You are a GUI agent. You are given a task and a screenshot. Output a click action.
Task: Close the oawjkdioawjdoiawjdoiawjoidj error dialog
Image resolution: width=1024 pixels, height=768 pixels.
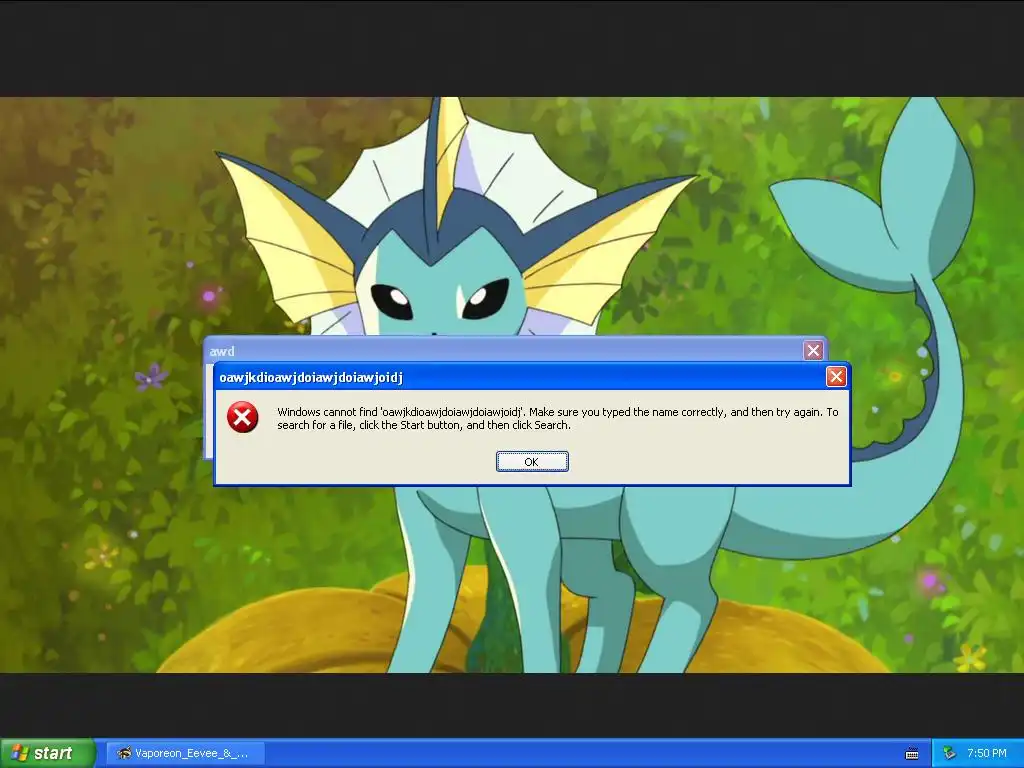coord(836,377)
